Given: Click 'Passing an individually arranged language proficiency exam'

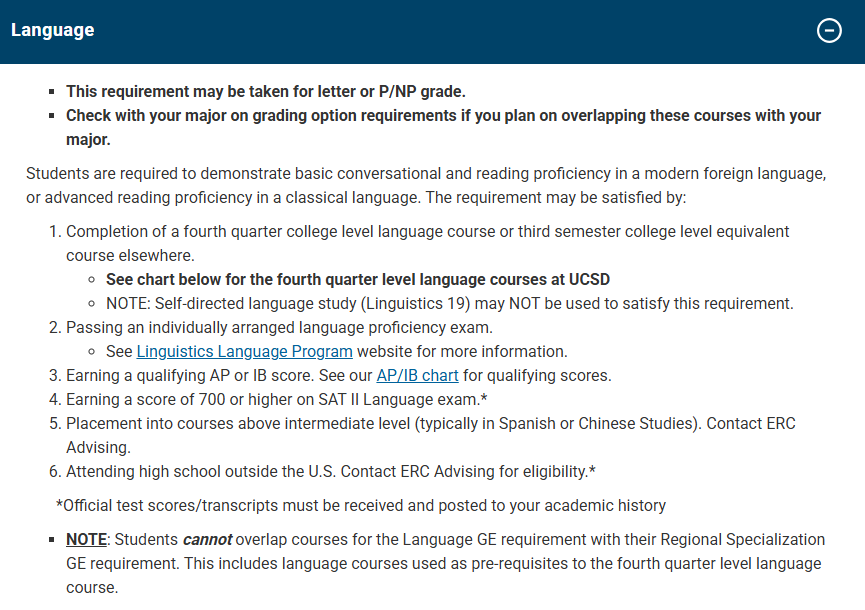Looking at the screenshot, I should tap(279, 327).
